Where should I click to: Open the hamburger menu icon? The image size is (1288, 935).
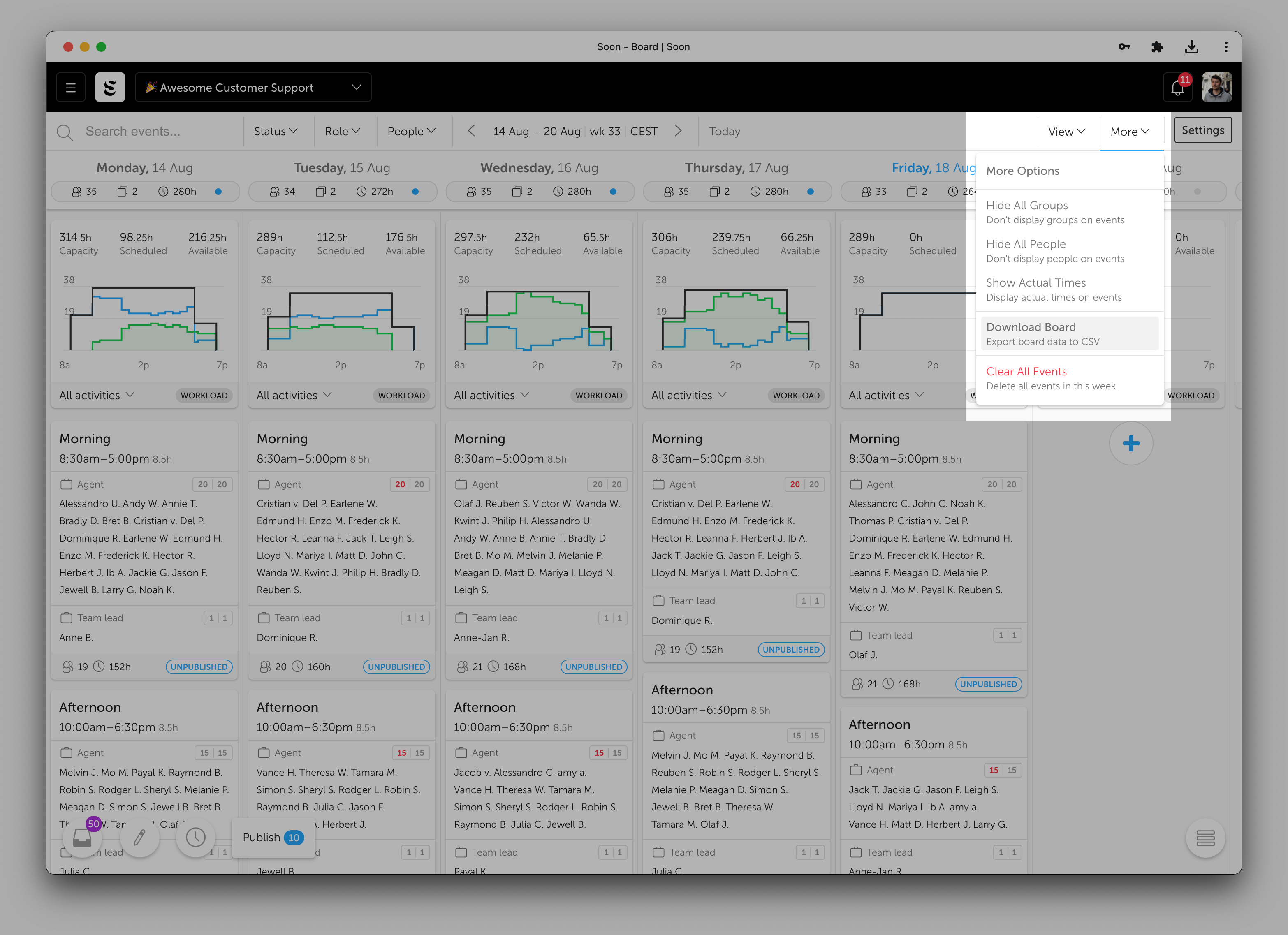pos(70,88)
